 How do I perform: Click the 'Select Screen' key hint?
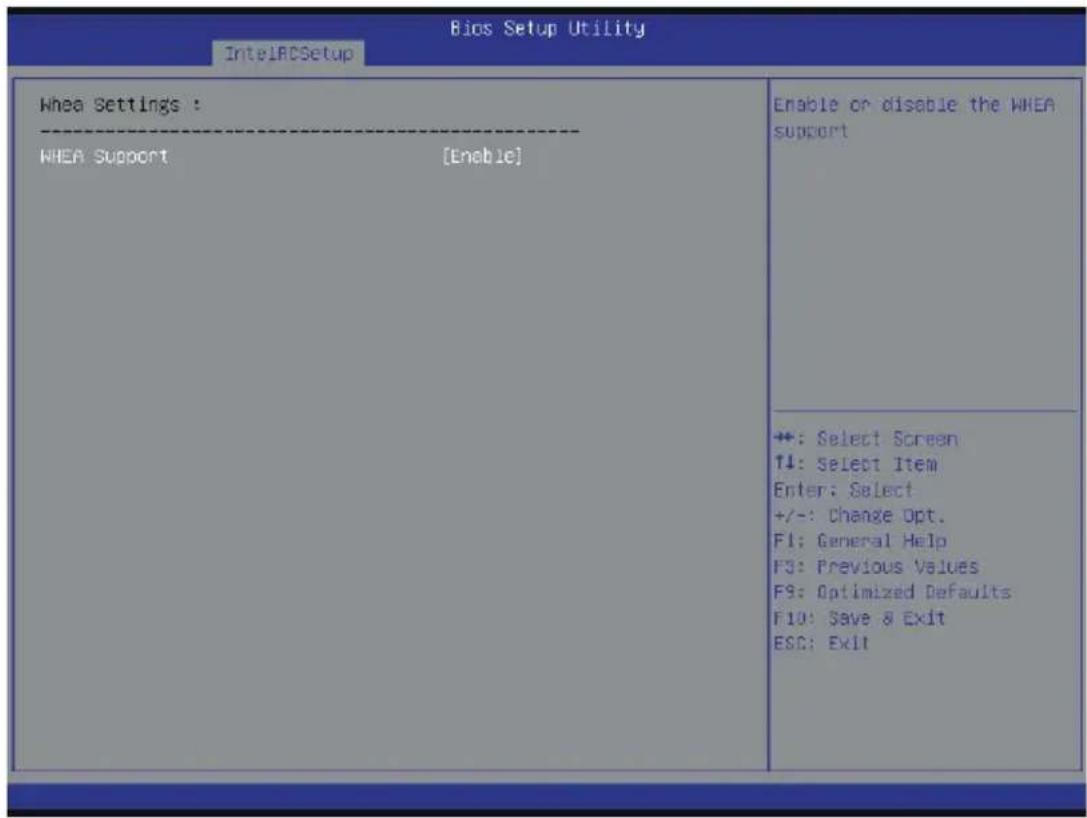point(866,439)
